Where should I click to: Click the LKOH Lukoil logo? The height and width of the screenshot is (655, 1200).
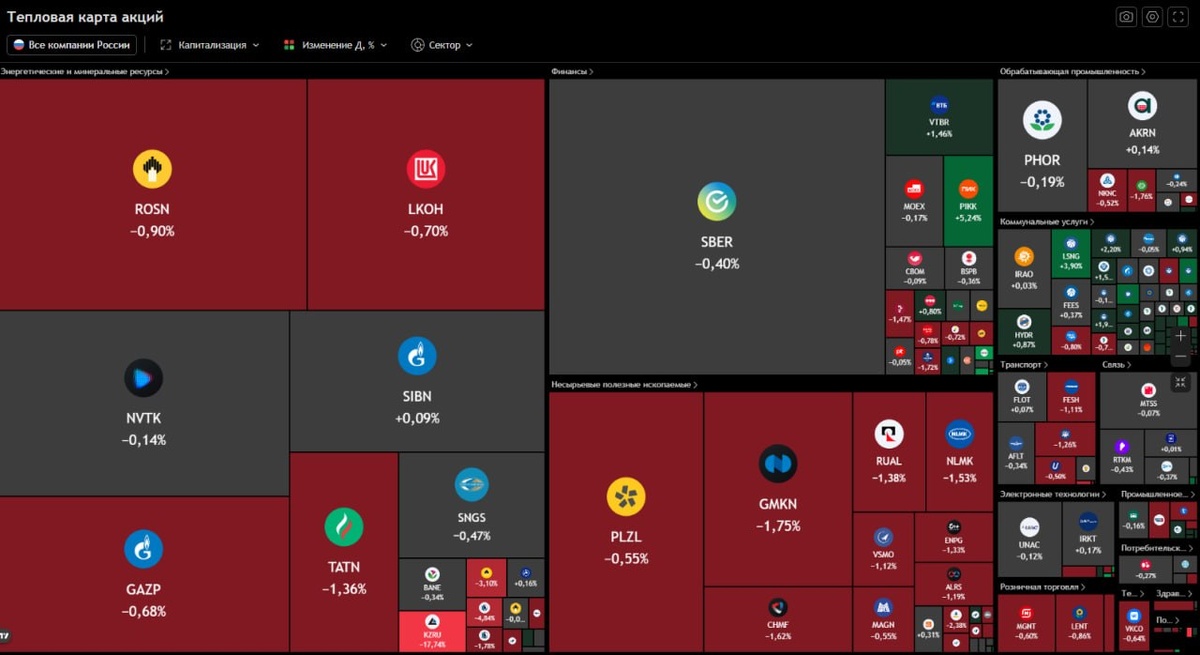click(425, 169)
